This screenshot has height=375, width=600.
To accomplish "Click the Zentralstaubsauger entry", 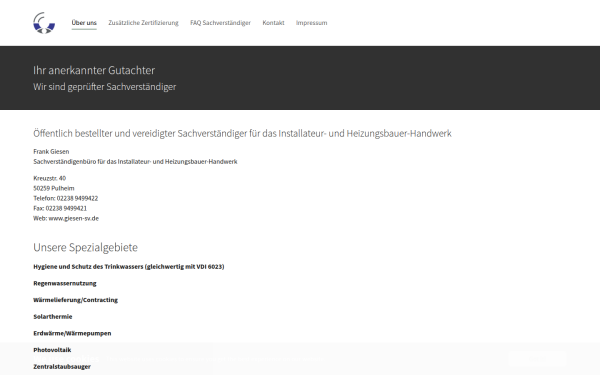I will pyautogui.click(x=62, y=367).
